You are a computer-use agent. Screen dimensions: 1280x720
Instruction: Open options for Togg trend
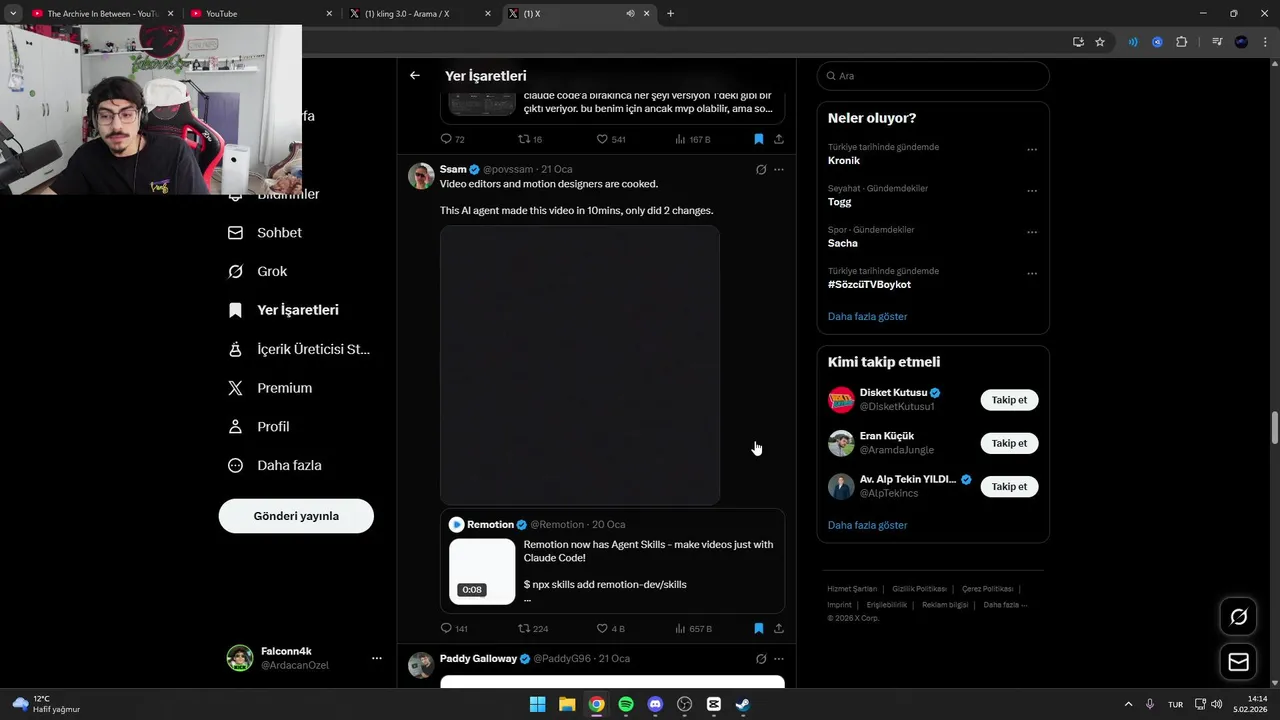click(1032, 191)
